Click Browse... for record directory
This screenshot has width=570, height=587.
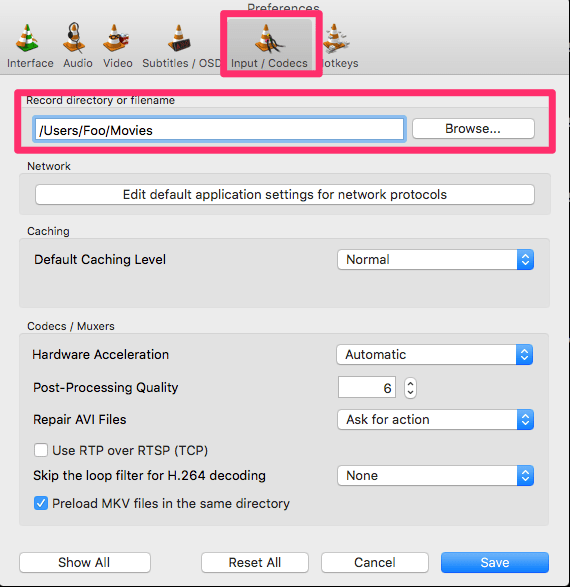[x=473, y=129]
